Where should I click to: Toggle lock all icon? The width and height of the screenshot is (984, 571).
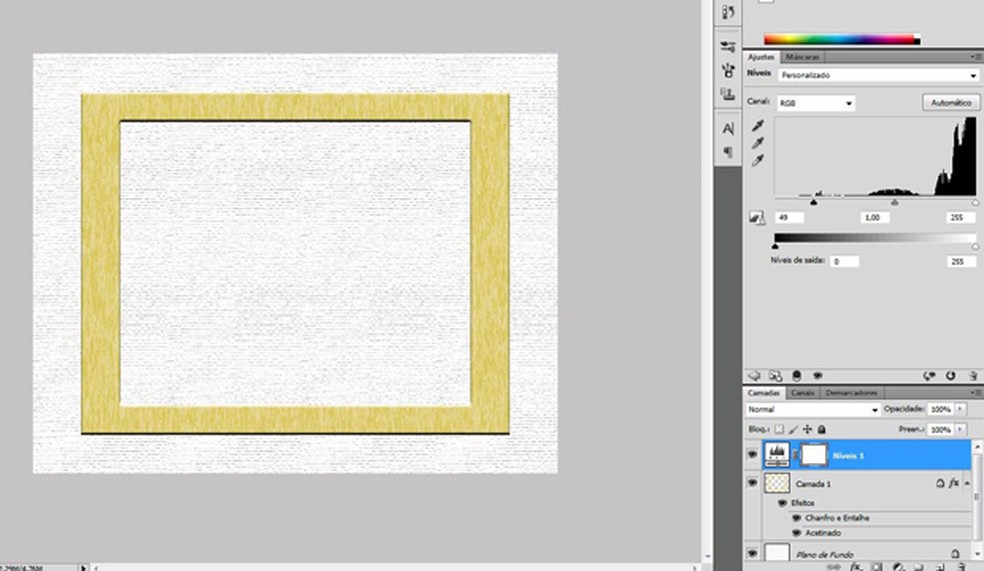[821, 429]
